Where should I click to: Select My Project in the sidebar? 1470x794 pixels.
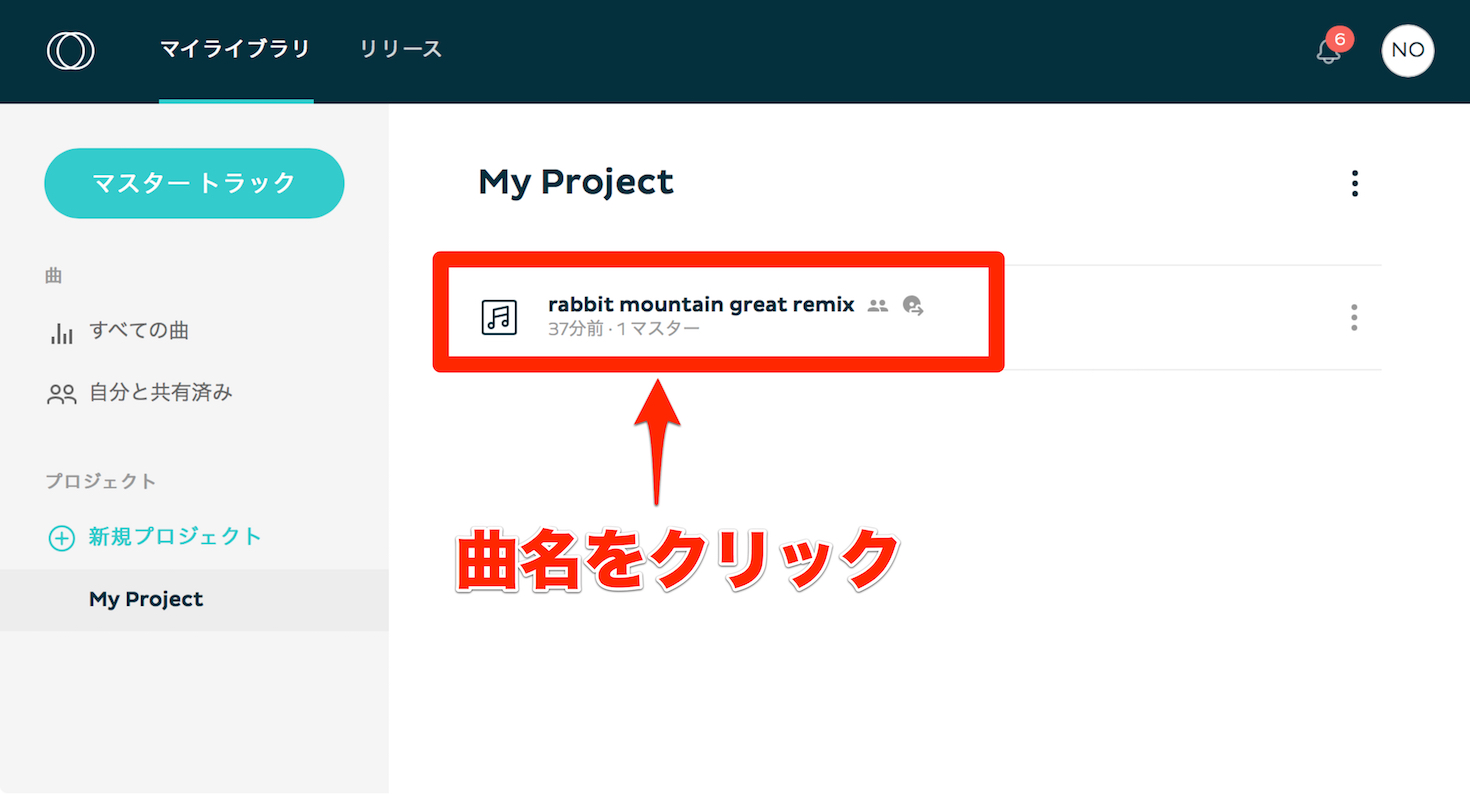click(x=194, y=600)
